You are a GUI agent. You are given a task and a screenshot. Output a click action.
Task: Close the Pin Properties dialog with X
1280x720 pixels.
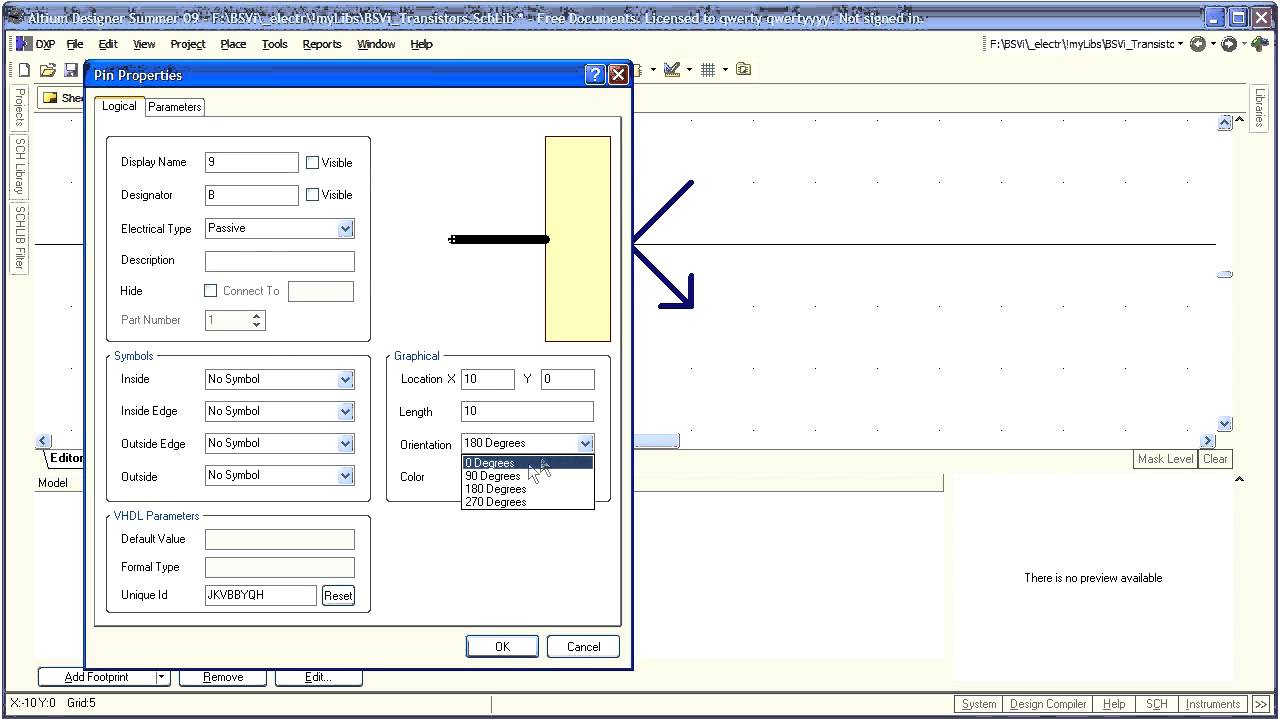(618, 75)
